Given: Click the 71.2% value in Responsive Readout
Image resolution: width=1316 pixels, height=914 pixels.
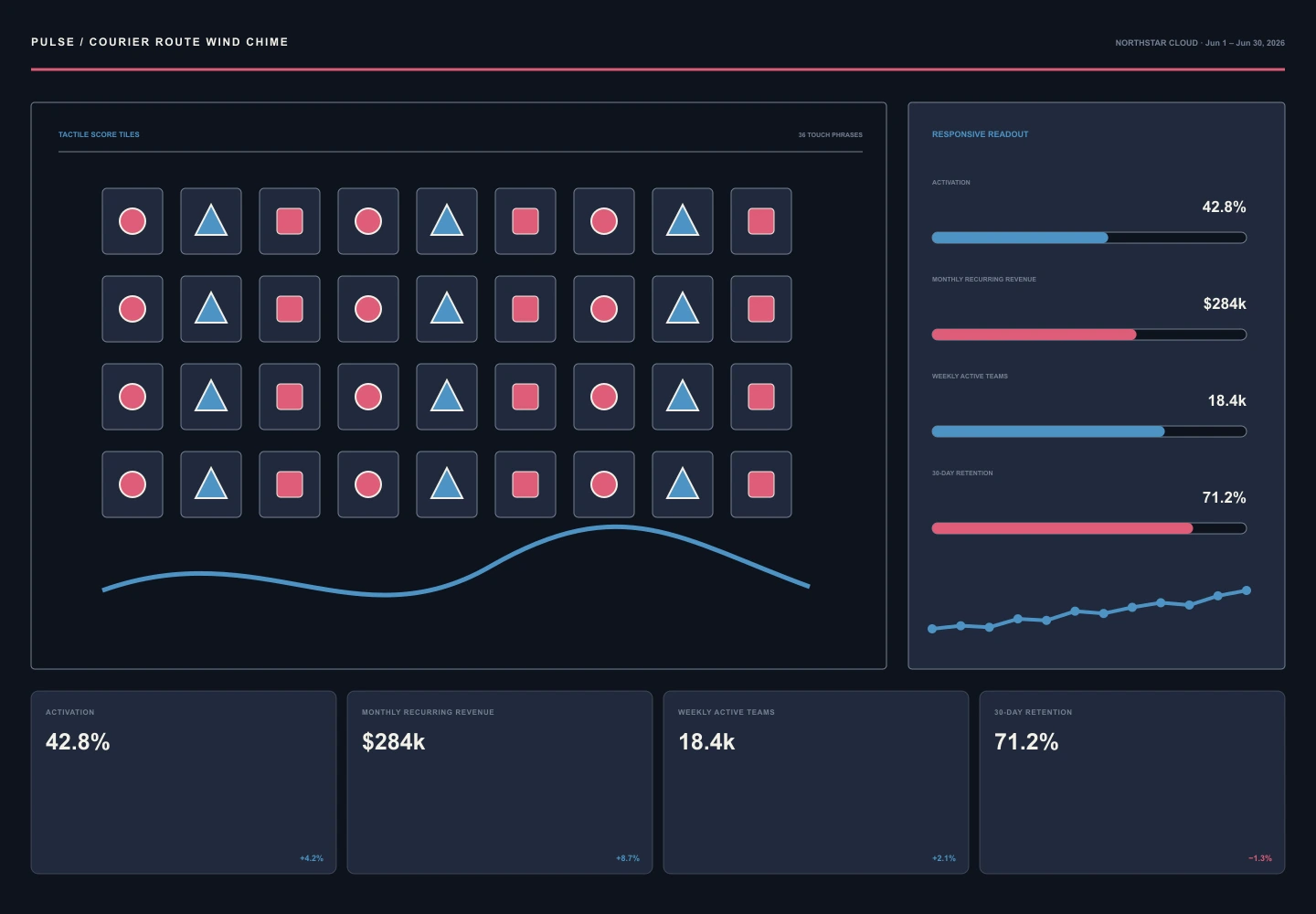Looking at the screenshot, I should click(1224, 497).
